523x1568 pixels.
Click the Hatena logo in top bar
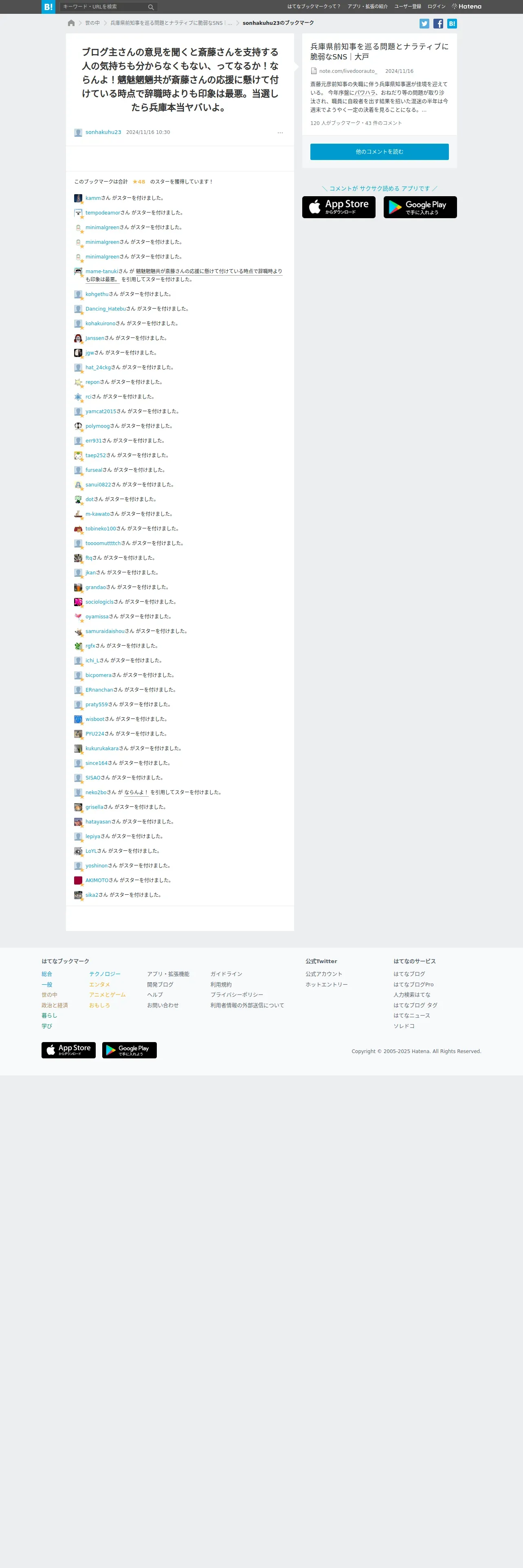466,7
